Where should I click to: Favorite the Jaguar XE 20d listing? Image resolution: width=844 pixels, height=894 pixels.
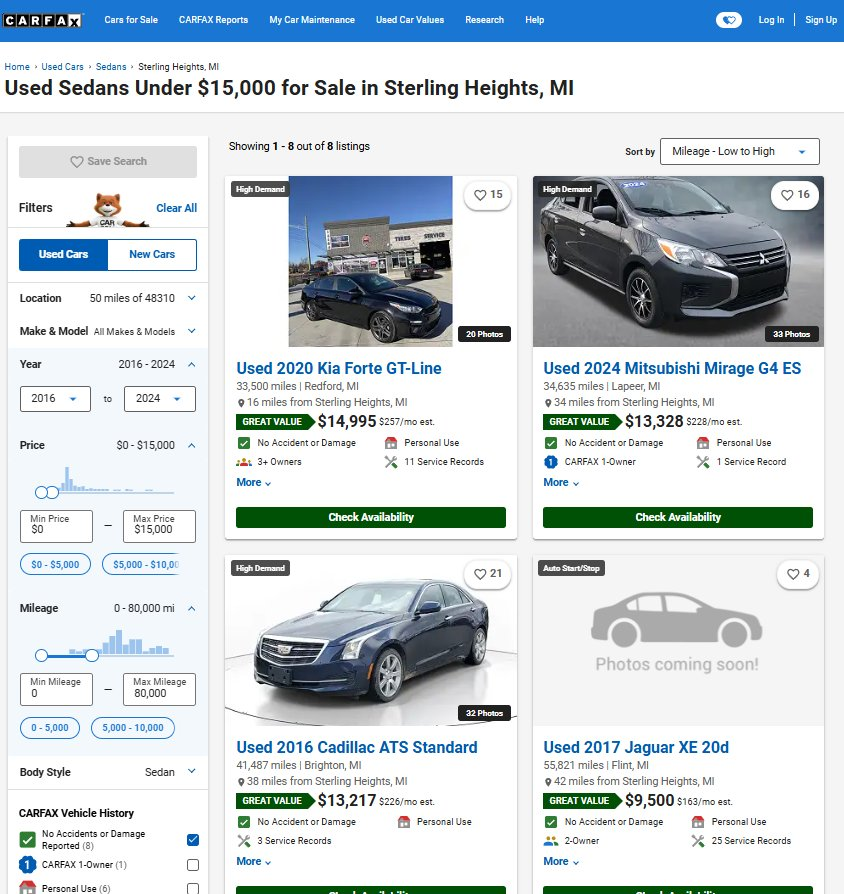[798, 574]
